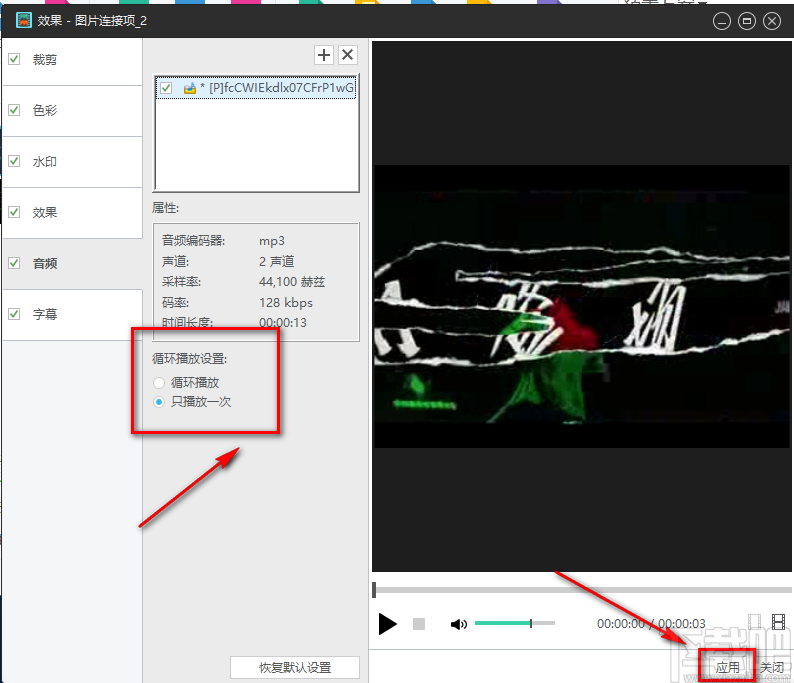Image resolution: width=794 pixels, height=683 pixels.
Task: Close the 效果 window
Action: point(772,21)
